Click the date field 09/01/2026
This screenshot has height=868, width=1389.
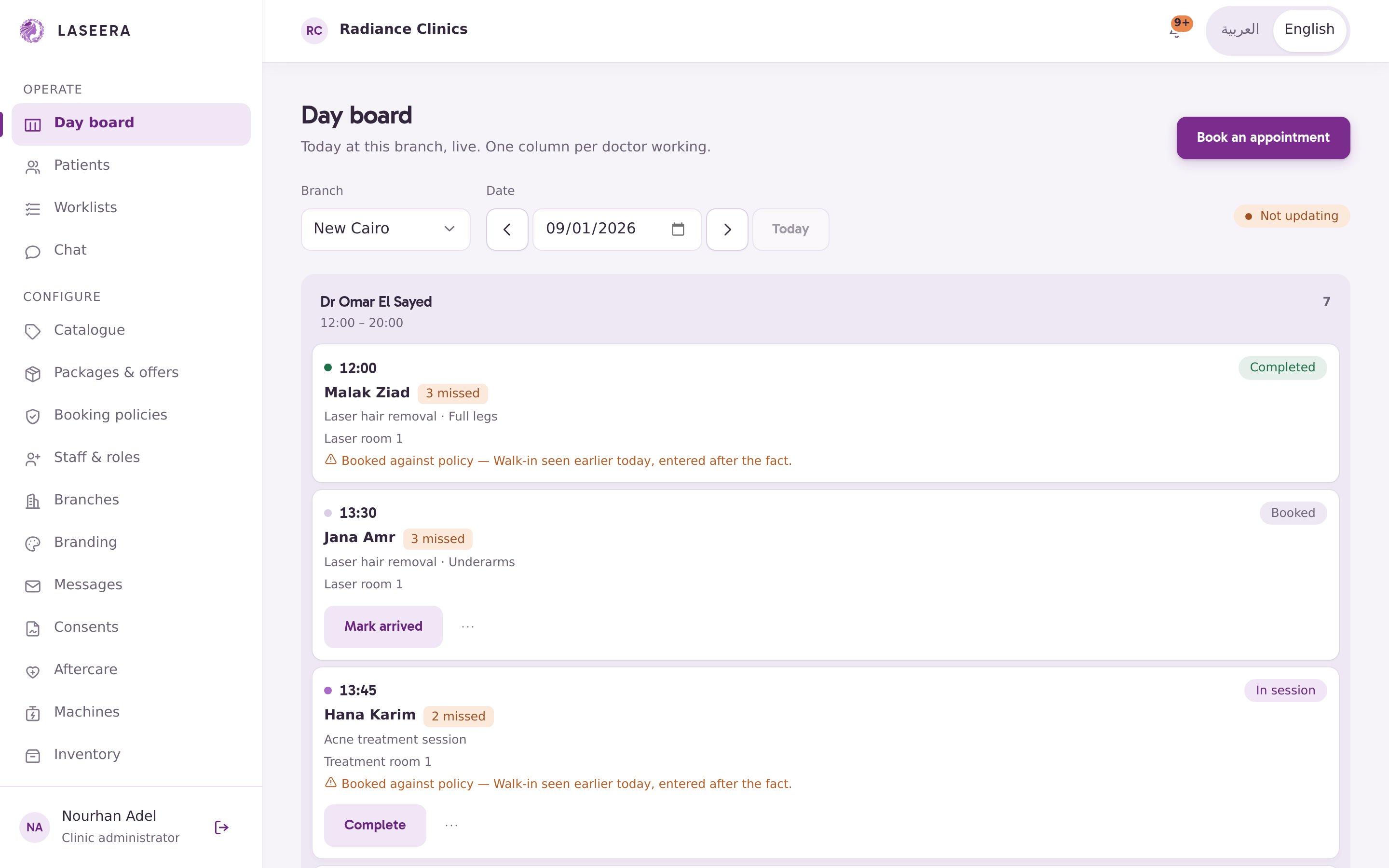pos(617,229)
